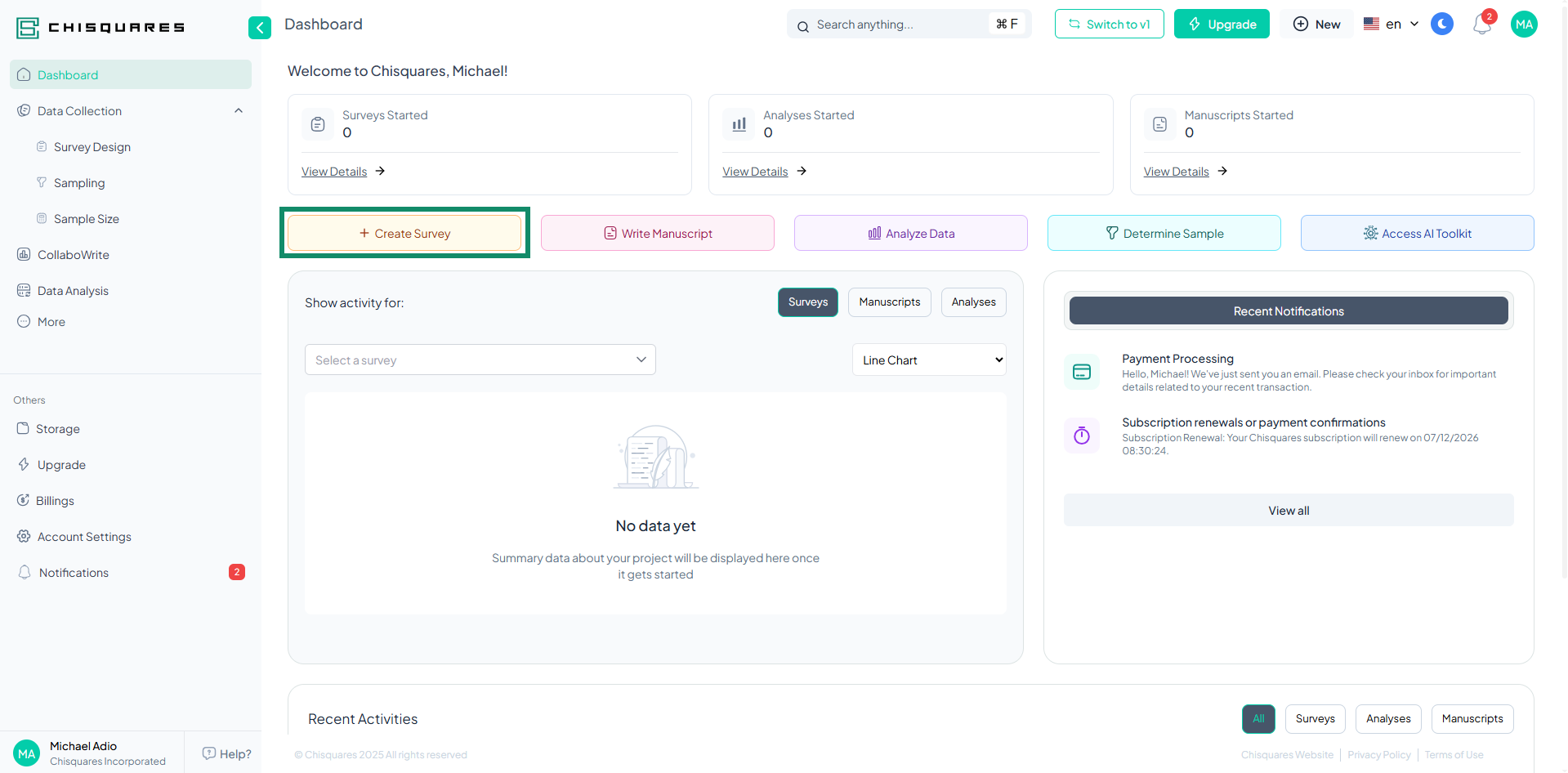Open Billings from the sidebar

(54, 500)
